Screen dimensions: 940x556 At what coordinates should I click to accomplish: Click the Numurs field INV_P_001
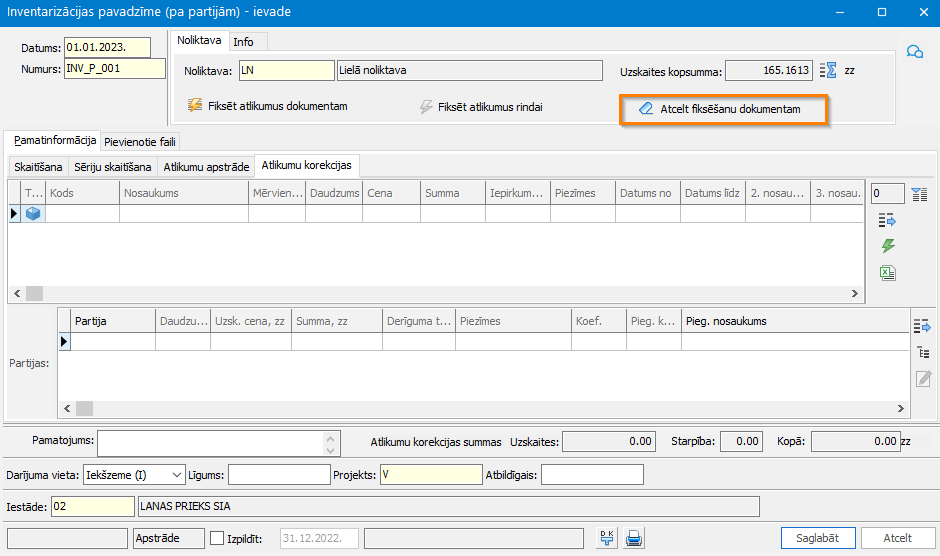(115, 68)
